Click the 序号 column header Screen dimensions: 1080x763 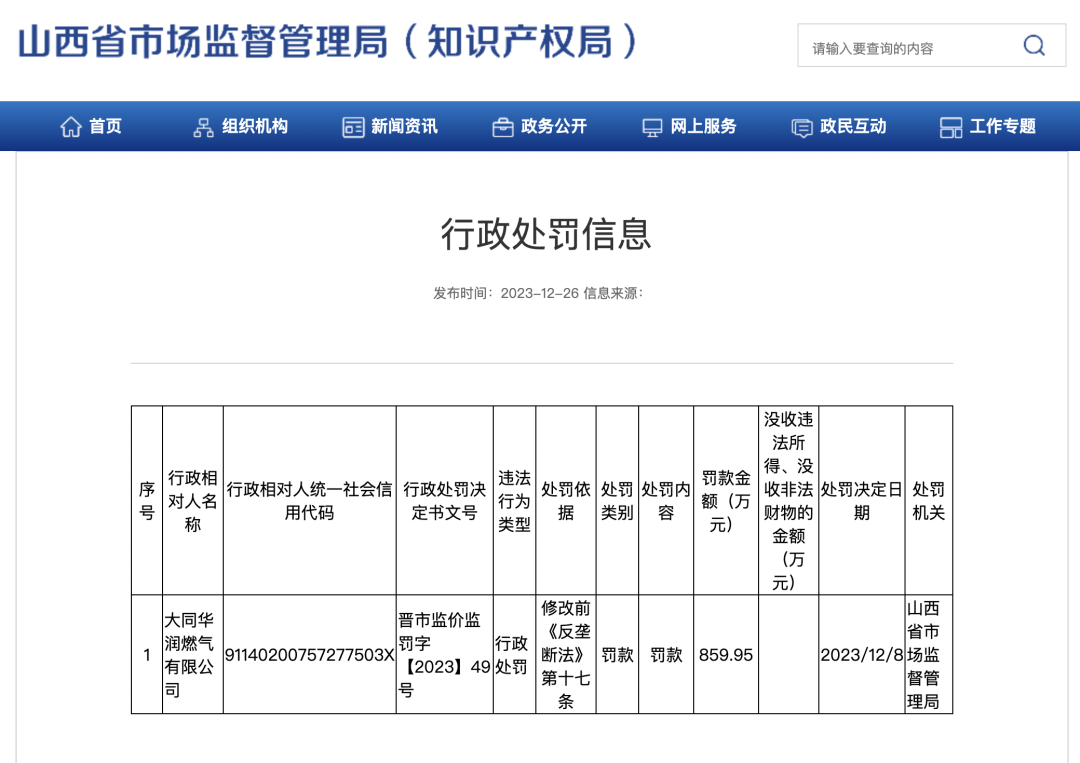tap(147, 501)
